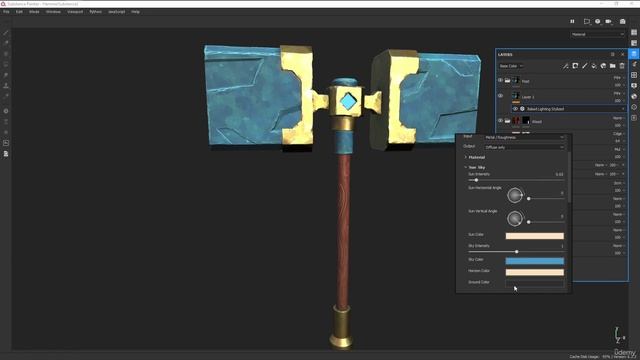Open the Edit menu
Screen dimensions: 640x360
click(19, 12)
